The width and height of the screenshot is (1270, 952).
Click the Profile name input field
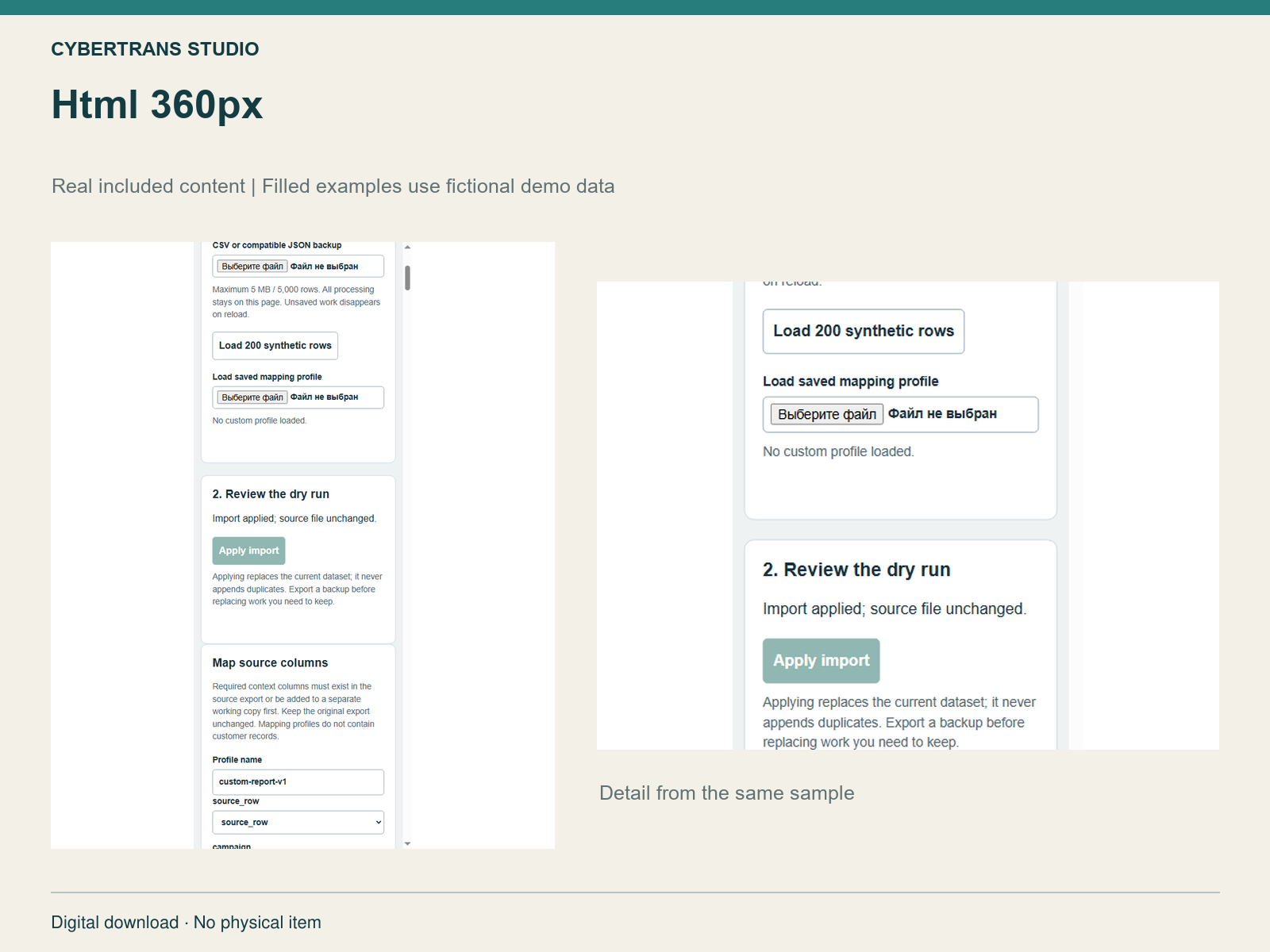tap(298, 782)
